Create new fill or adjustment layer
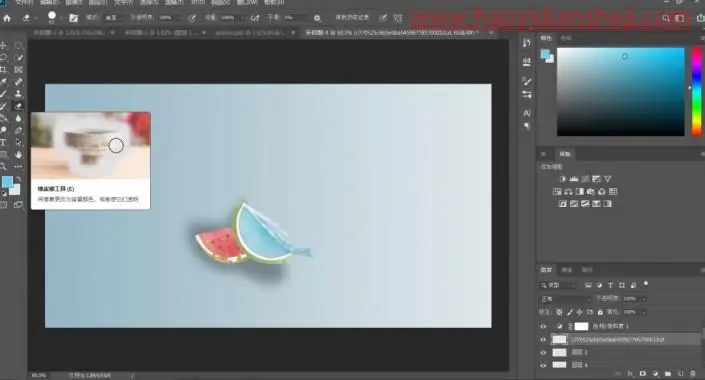The width and height of the screenshot is (705, 380). 655,374
